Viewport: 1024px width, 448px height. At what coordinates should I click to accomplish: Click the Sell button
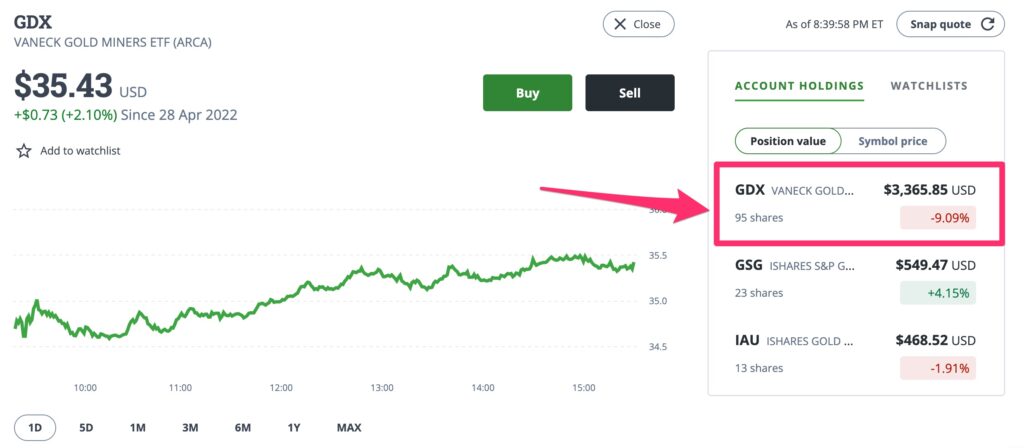630,93
